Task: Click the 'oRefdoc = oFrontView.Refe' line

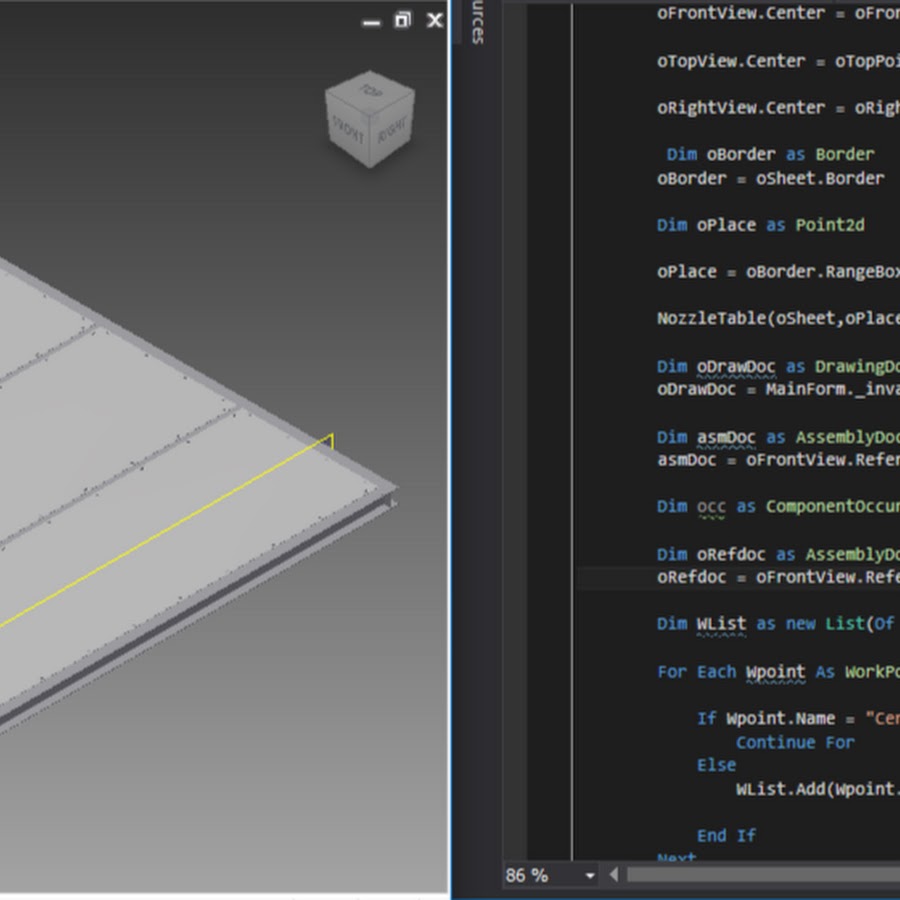Action: [778, 577]
